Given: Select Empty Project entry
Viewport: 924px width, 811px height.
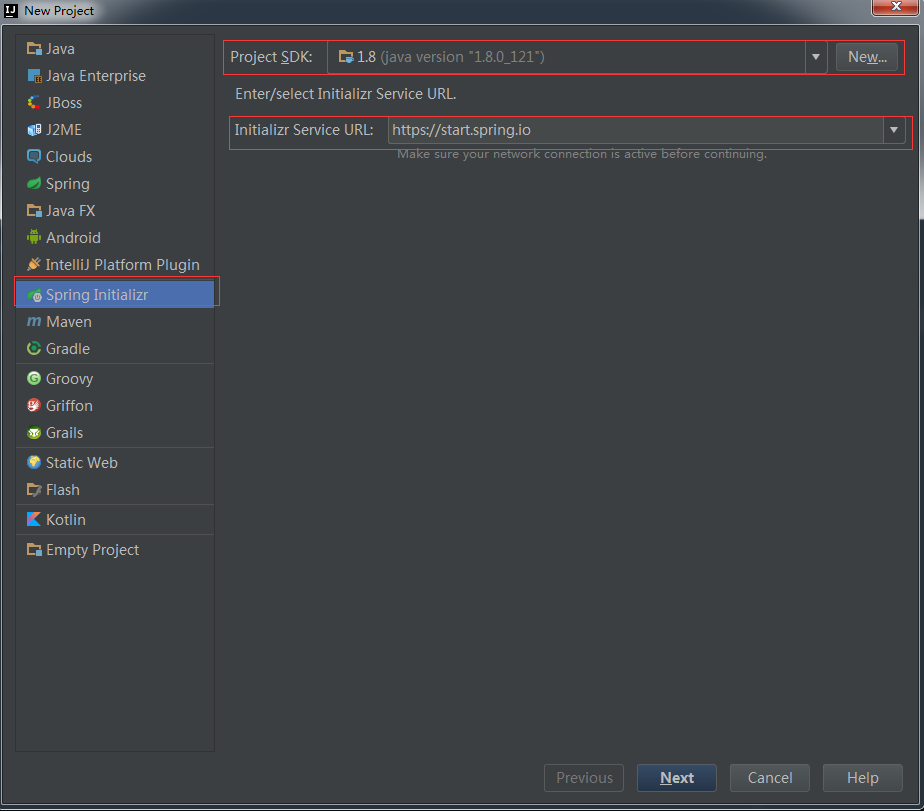Looking at the screenshot, I should [x=115, y=550].
